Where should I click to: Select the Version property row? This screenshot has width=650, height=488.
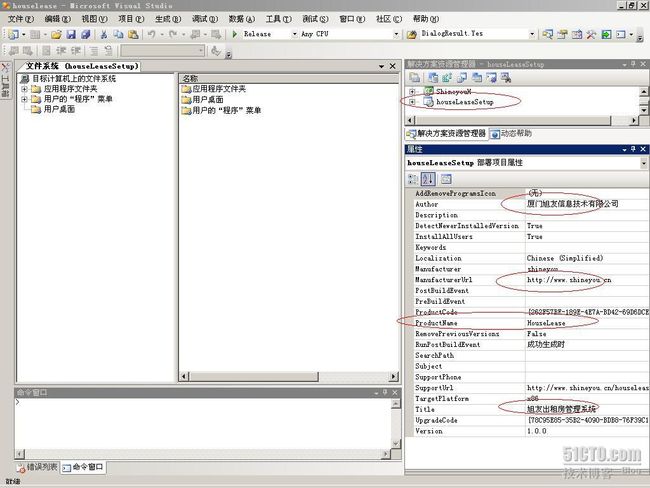(x=527, y=431)
